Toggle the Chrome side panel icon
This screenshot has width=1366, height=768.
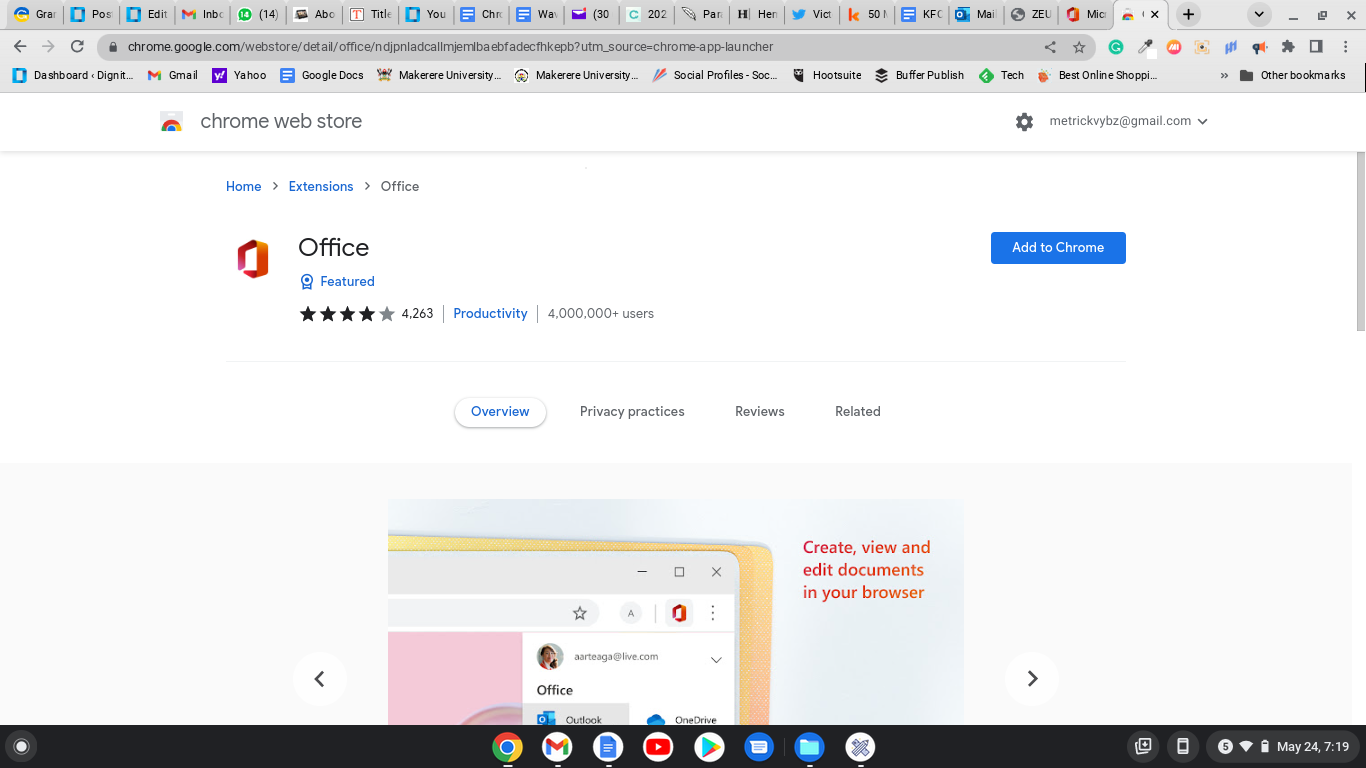click(1316, 47)
